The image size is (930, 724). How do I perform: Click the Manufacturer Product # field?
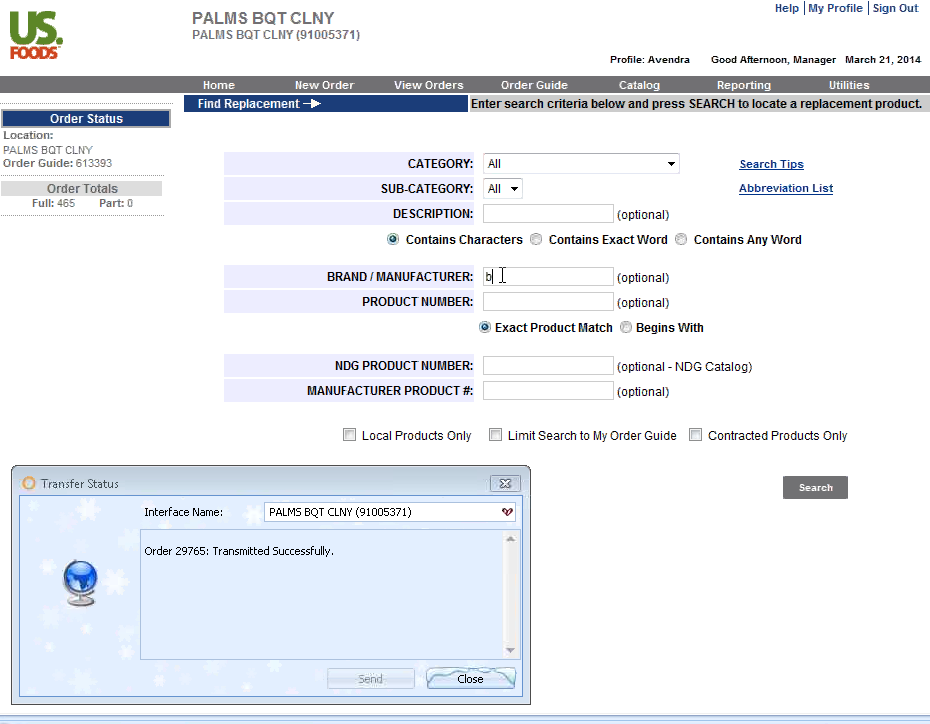click(548, 390)
